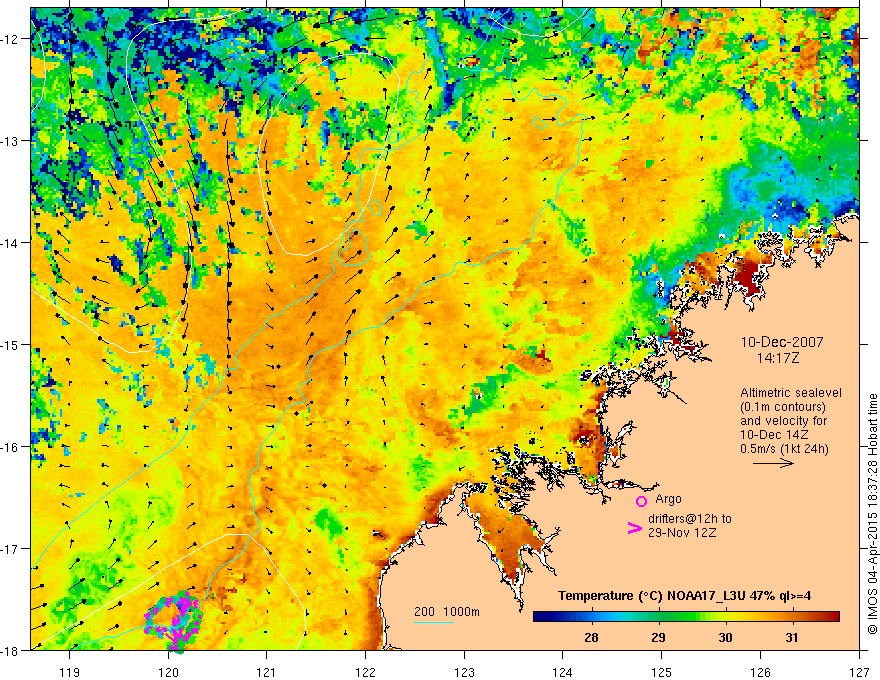Click the '29-Nov 12Z' legend text
880x680 pixels.
[x=682, y=532]
